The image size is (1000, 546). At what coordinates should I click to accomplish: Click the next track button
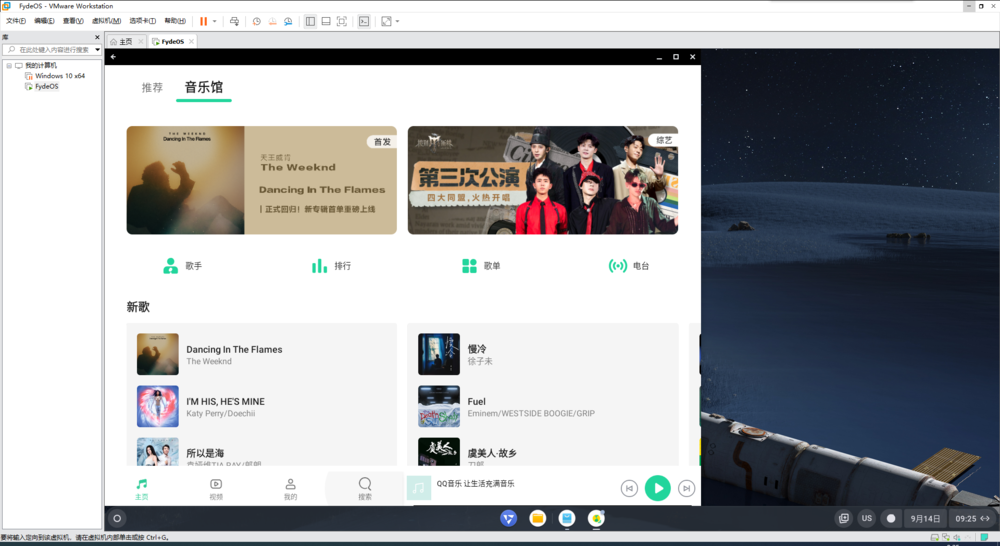click(x=686, y=489)
